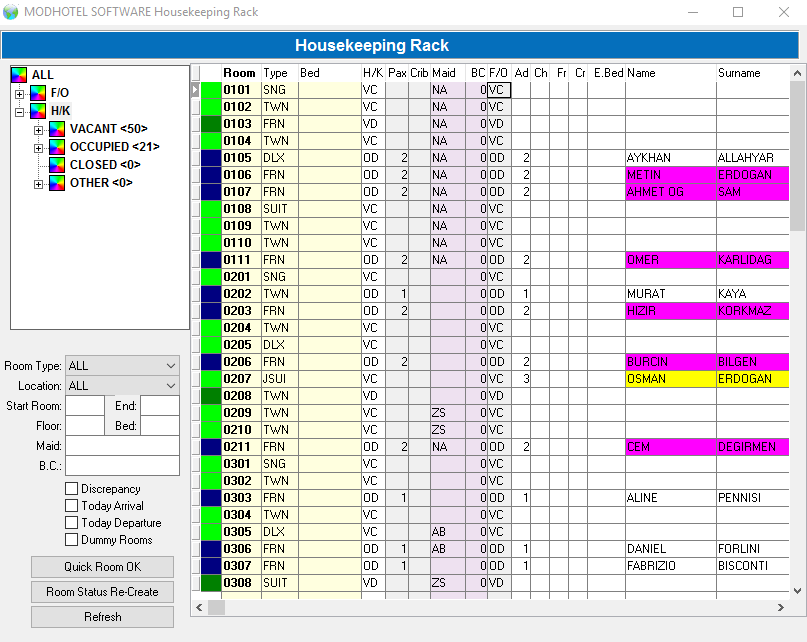The width and height of the screenshot is (807, 642).
Task: Click the OCCUPIED <21> color icon
Action: click(x=57, y=147)
